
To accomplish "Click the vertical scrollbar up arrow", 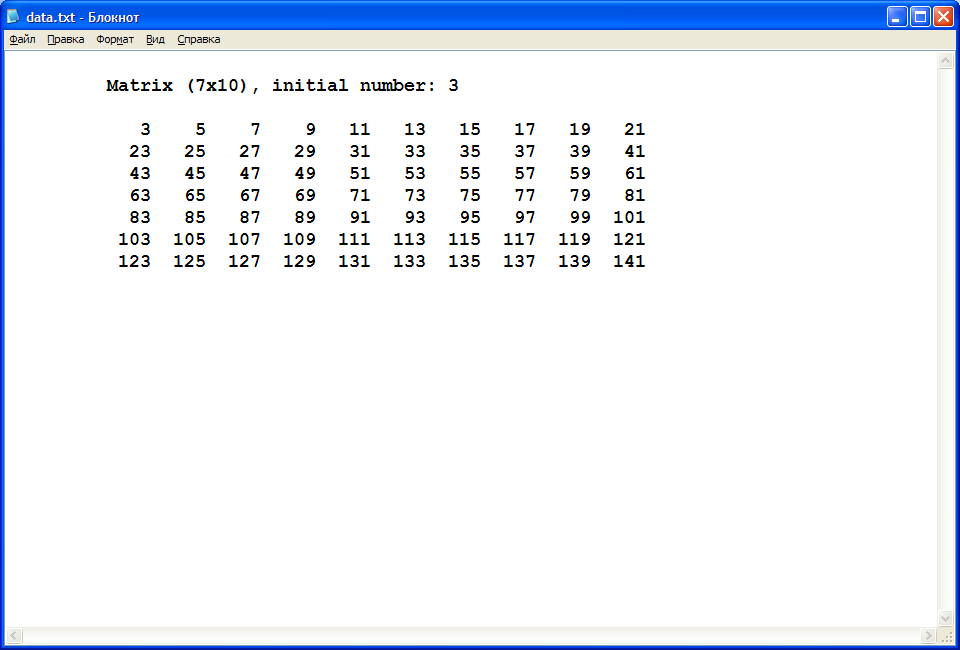I will 945,61.
